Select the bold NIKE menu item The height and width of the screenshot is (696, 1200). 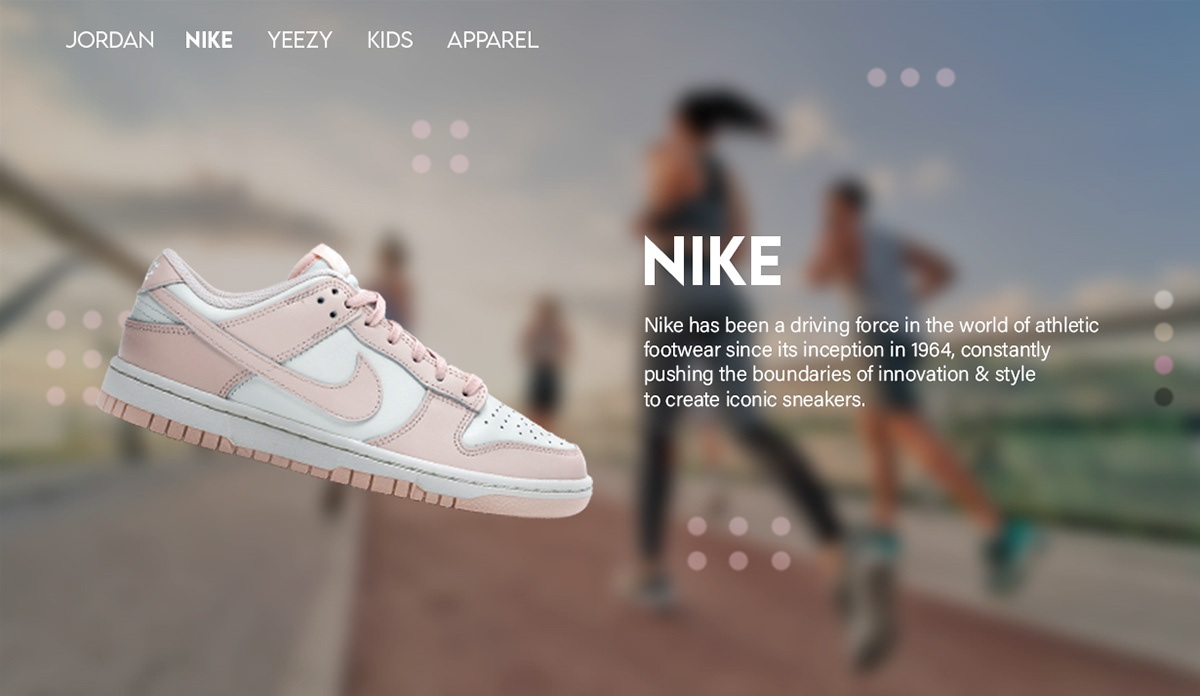209,40
